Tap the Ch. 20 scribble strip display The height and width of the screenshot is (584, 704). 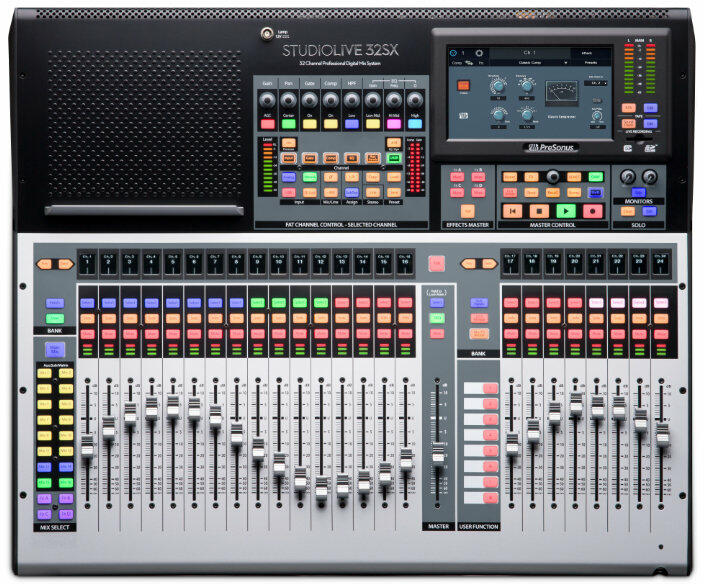(x=574, y=263)
